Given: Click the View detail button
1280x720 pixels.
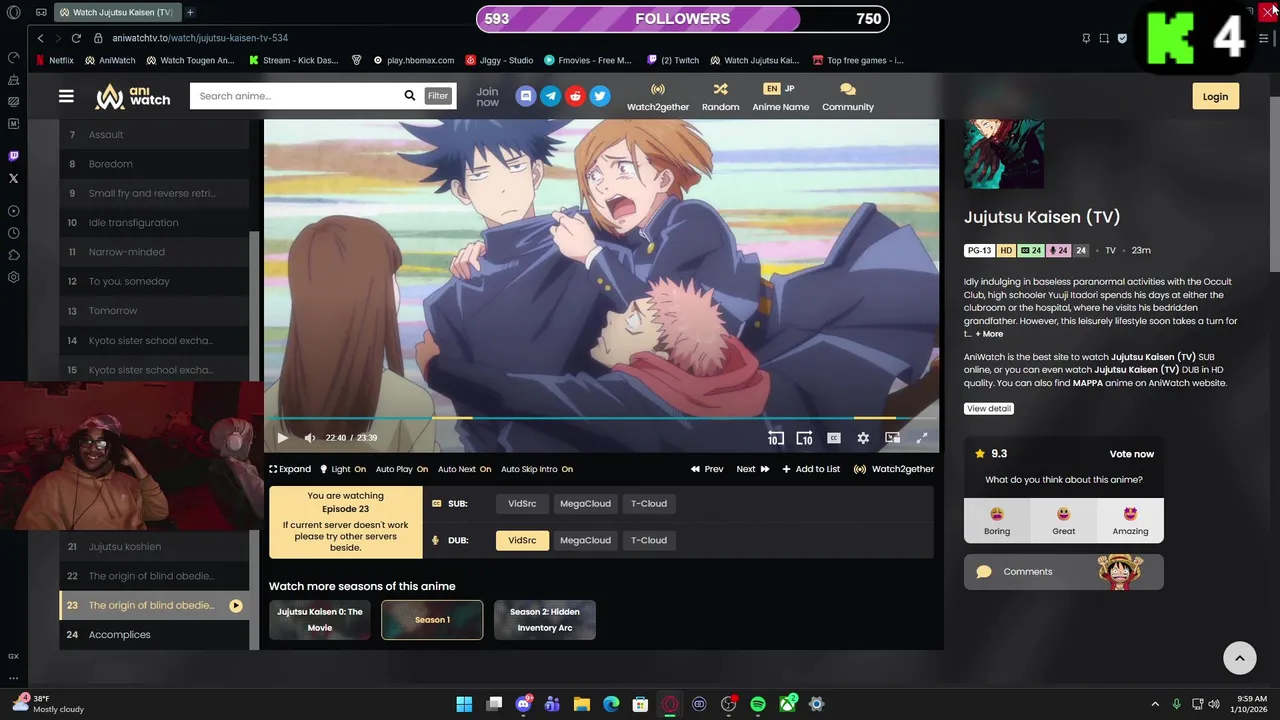Looking at the screenshot, I should [x=989, y=408].
